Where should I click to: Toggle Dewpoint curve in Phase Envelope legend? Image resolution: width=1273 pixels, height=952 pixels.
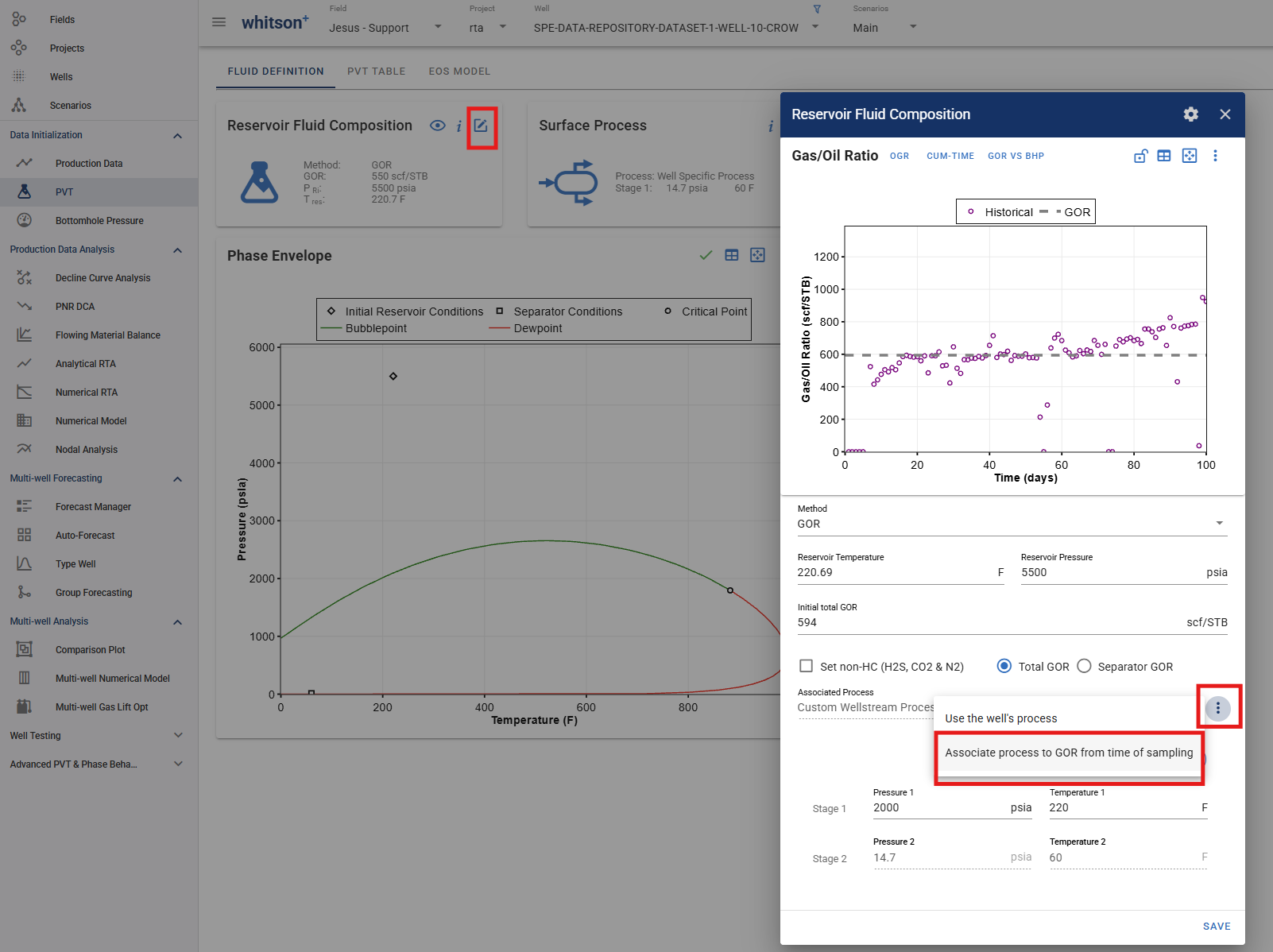coord(525,328)
